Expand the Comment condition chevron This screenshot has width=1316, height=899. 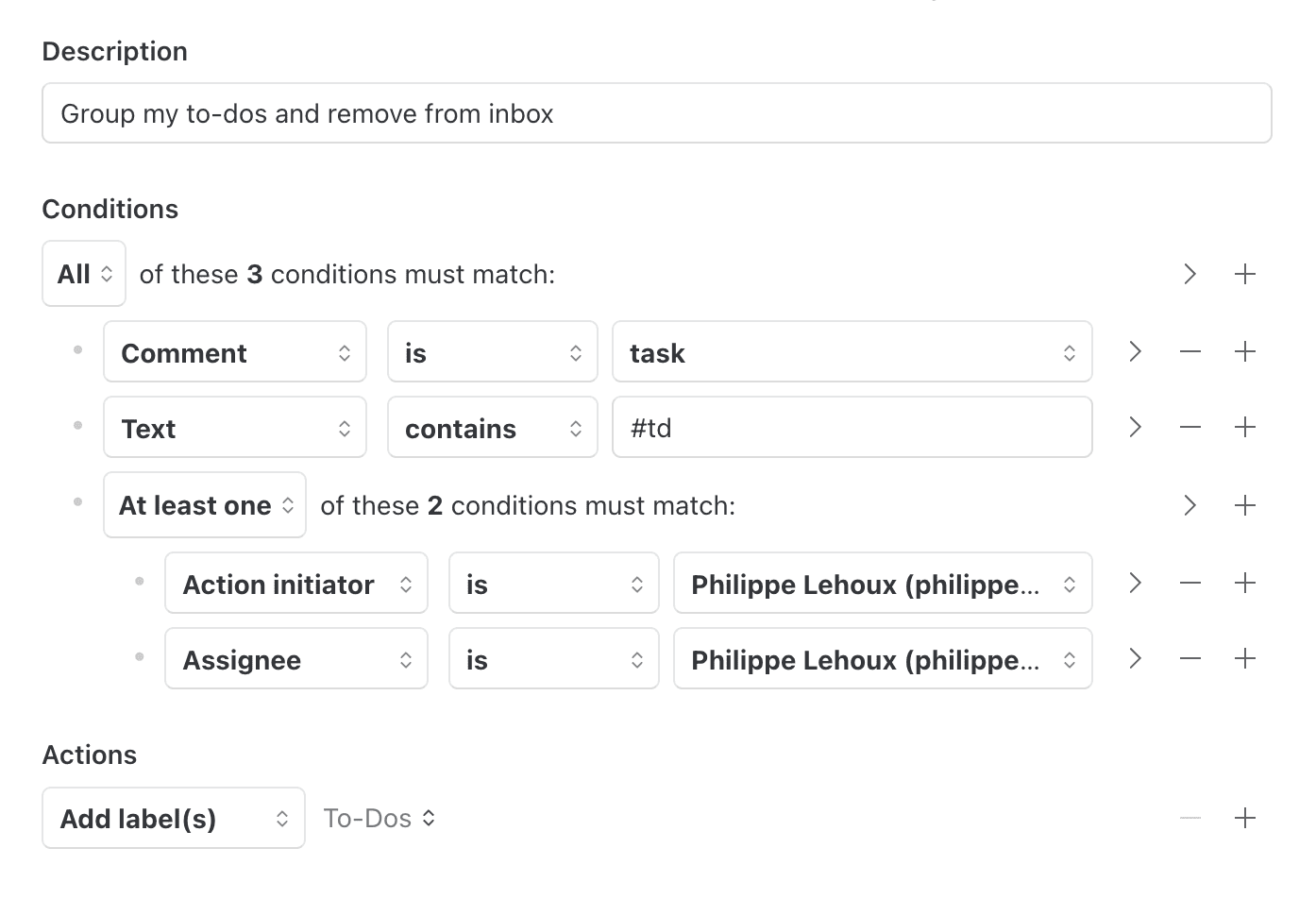(1134, 351)
